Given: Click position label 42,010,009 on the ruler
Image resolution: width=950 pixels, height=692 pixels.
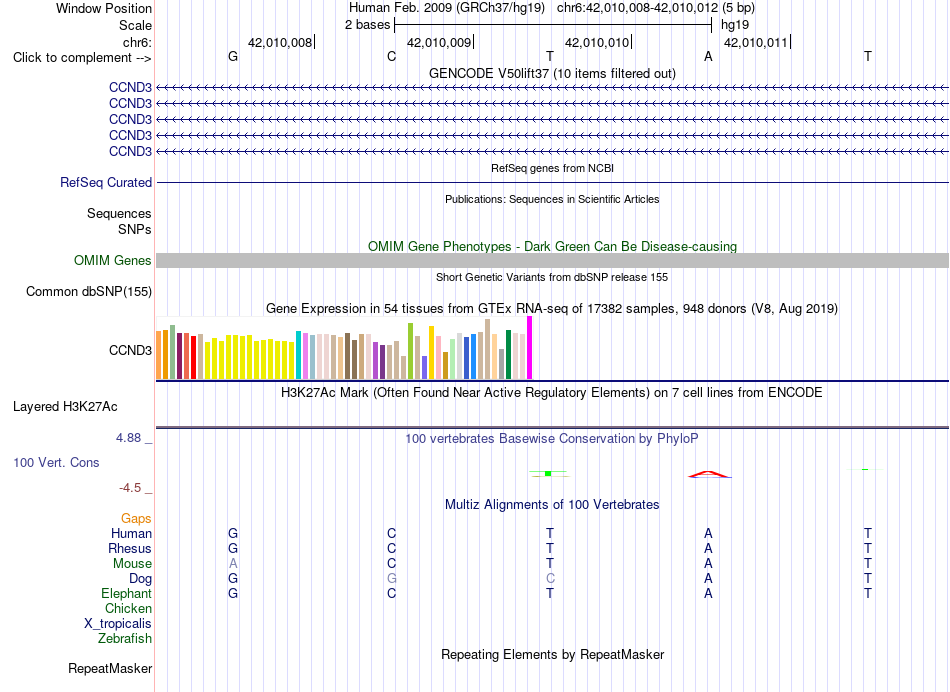Looking at the screenshot, I should pyautogui.click(x=439, y=42).
